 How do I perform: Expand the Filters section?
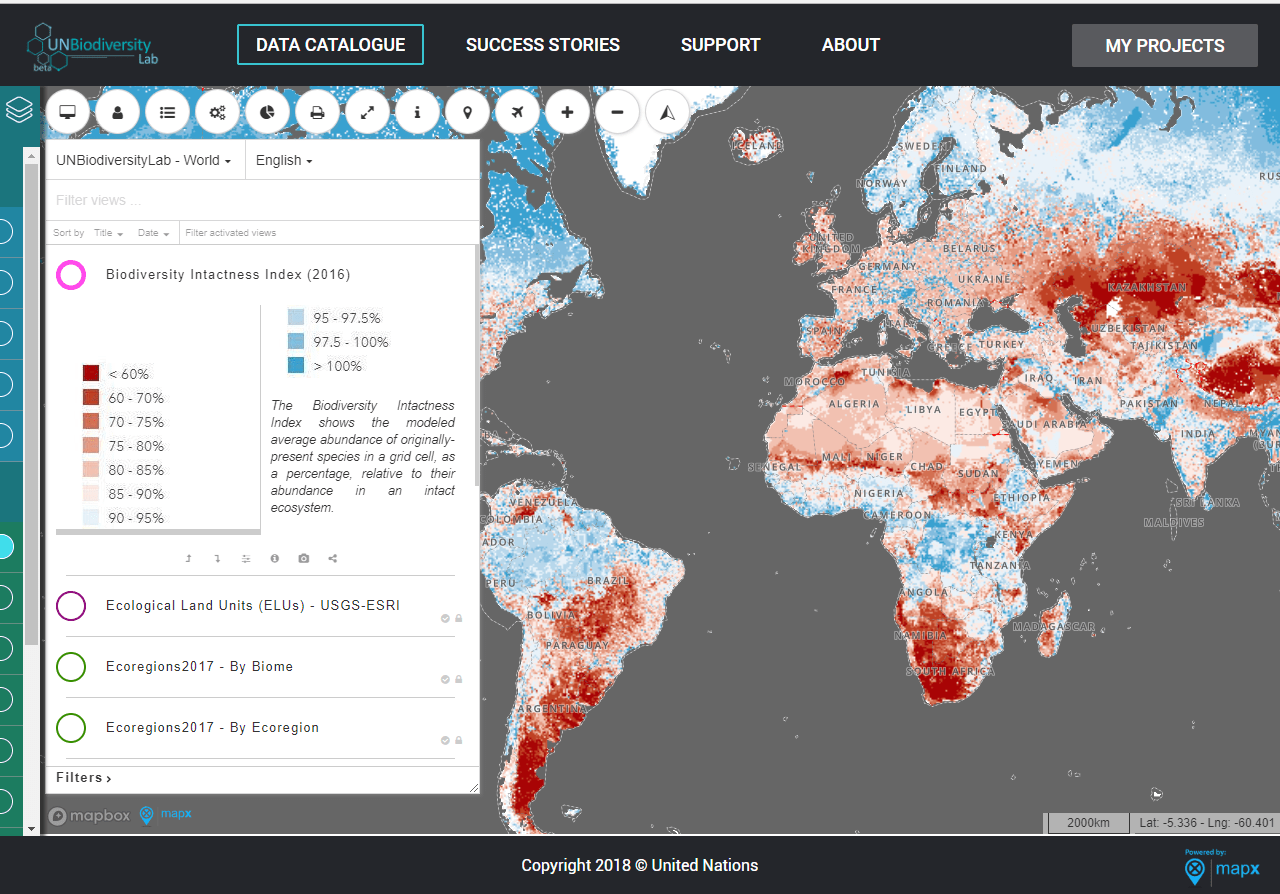(84, 778)
